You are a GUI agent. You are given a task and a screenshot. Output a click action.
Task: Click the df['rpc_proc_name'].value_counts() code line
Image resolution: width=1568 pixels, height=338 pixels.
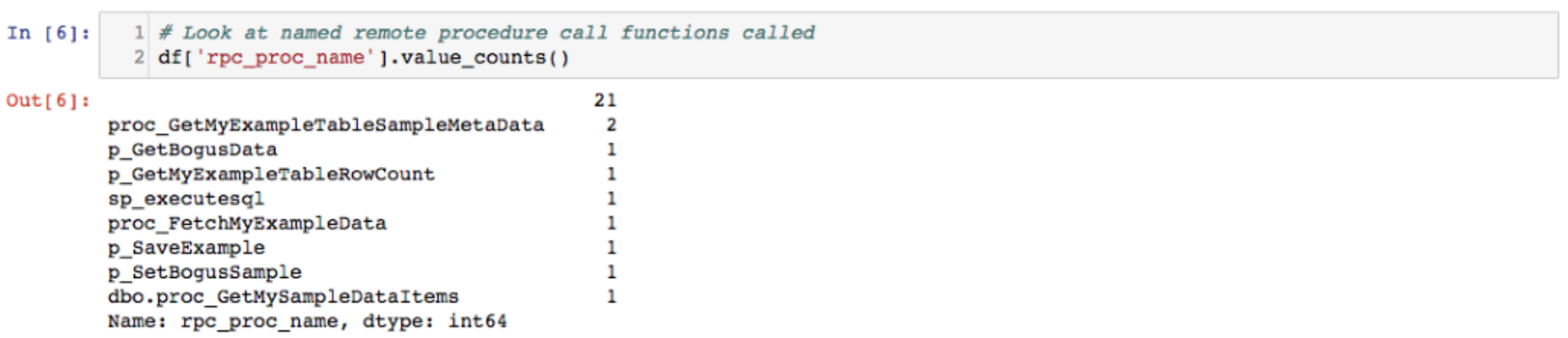[x=364, y=58]
